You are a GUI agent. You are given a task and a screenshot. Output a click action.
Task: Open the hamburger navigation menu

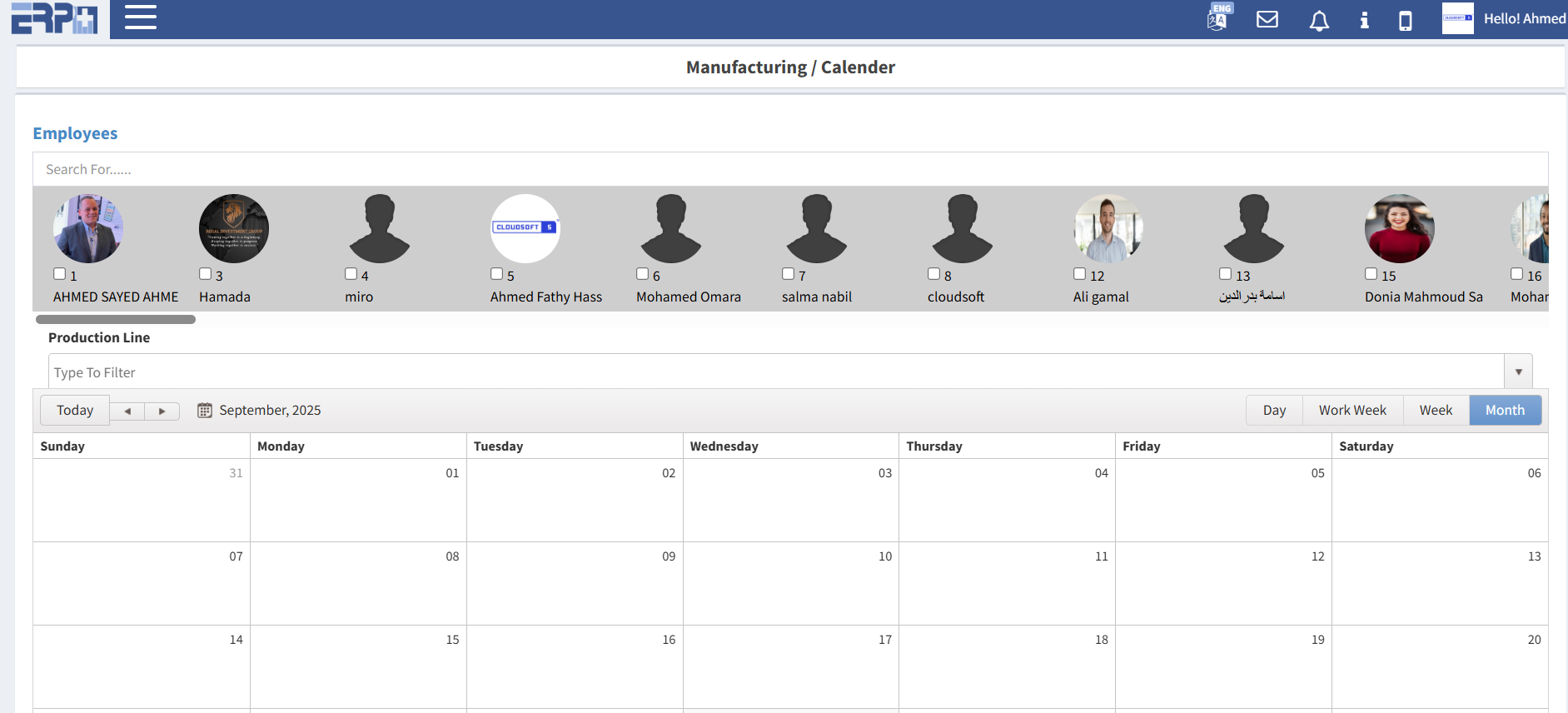[140, 17]
